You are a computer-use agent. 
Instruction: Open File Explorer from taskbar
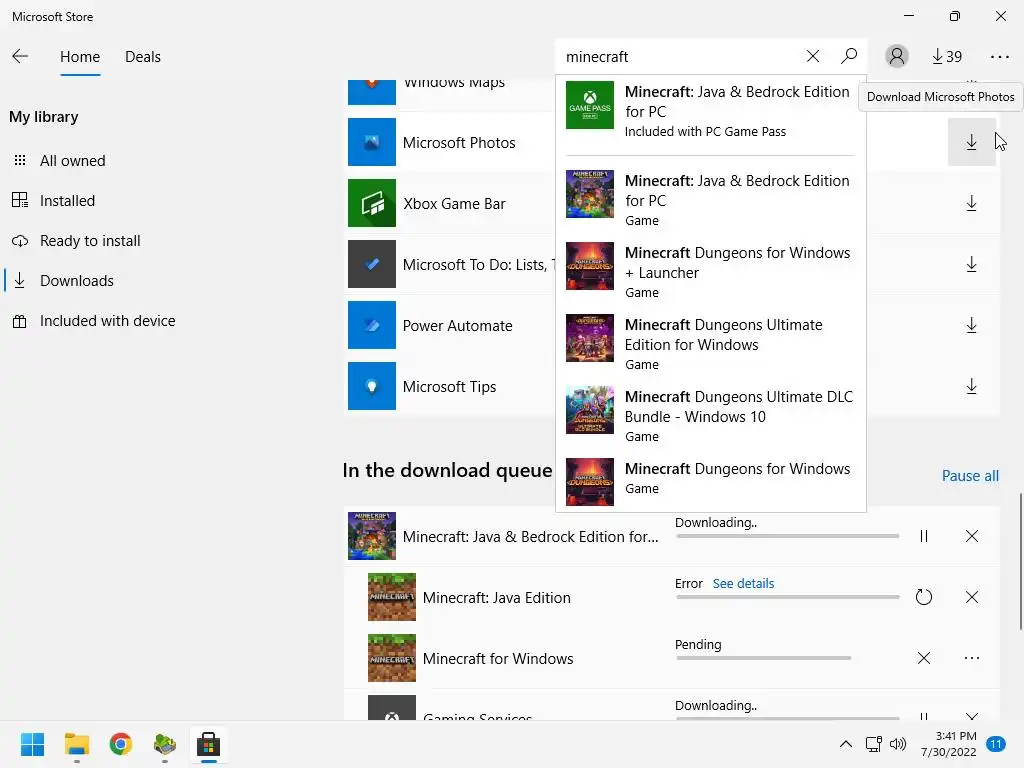tap(76, 744)
